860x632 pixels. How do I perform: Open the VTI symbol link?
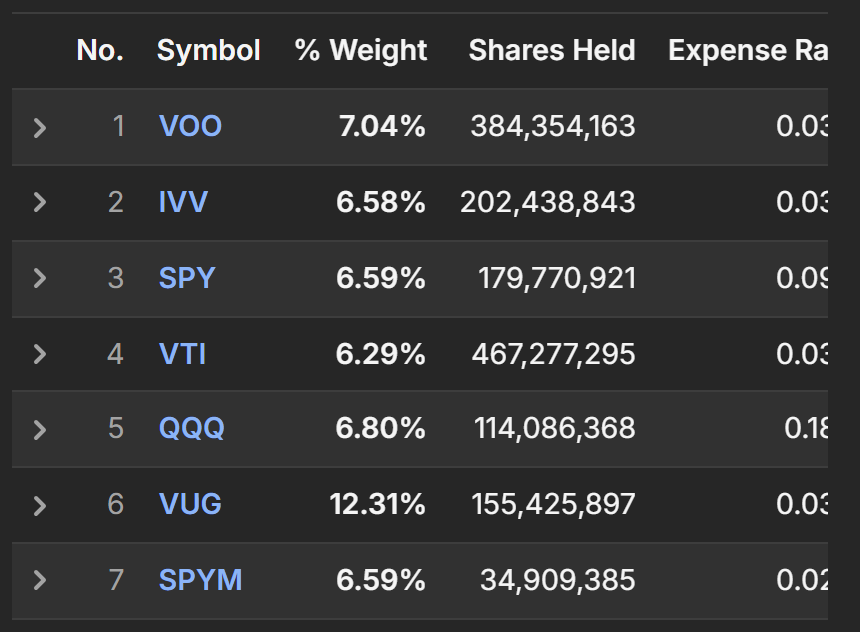[183, 354]
